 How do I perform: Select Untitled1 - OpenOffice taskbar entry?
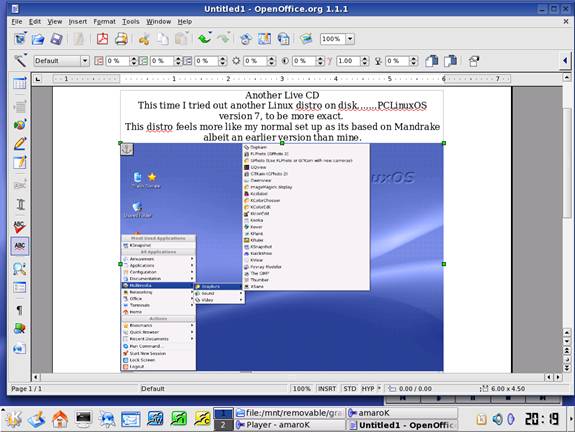pyautogui.click(x=402, y=425)
